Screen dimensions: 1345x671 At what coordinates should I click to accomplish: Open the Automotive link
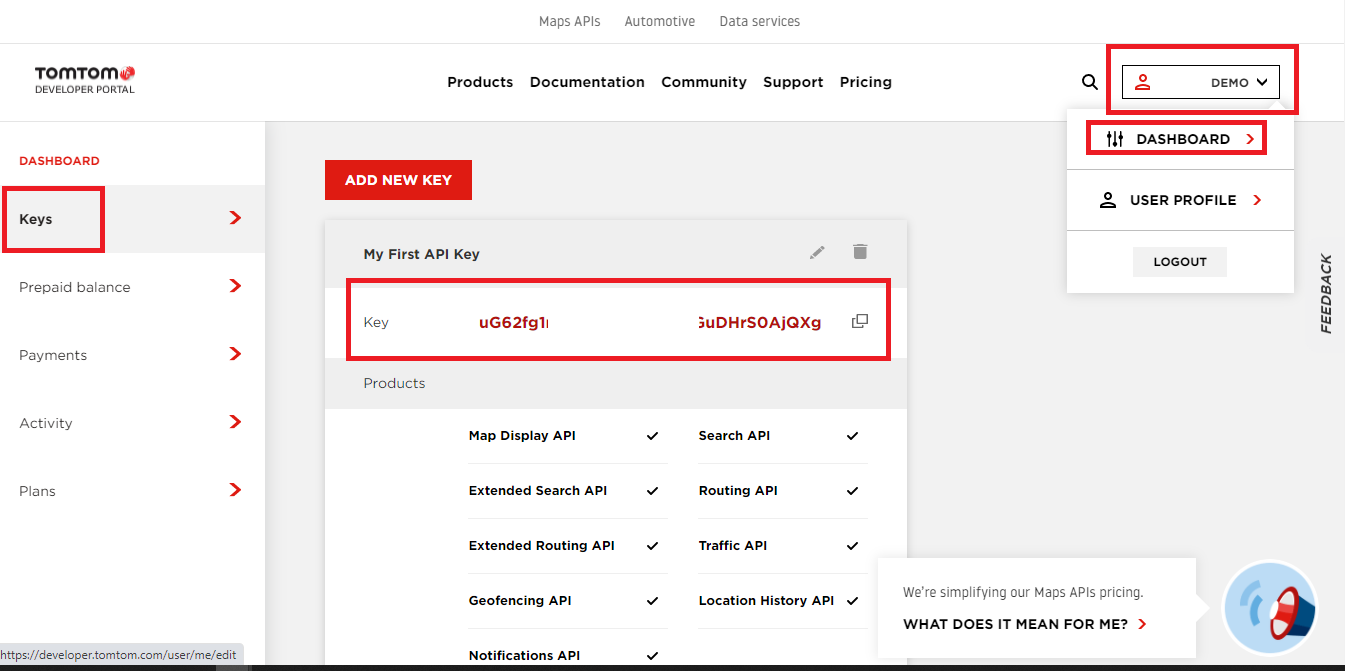660,21
